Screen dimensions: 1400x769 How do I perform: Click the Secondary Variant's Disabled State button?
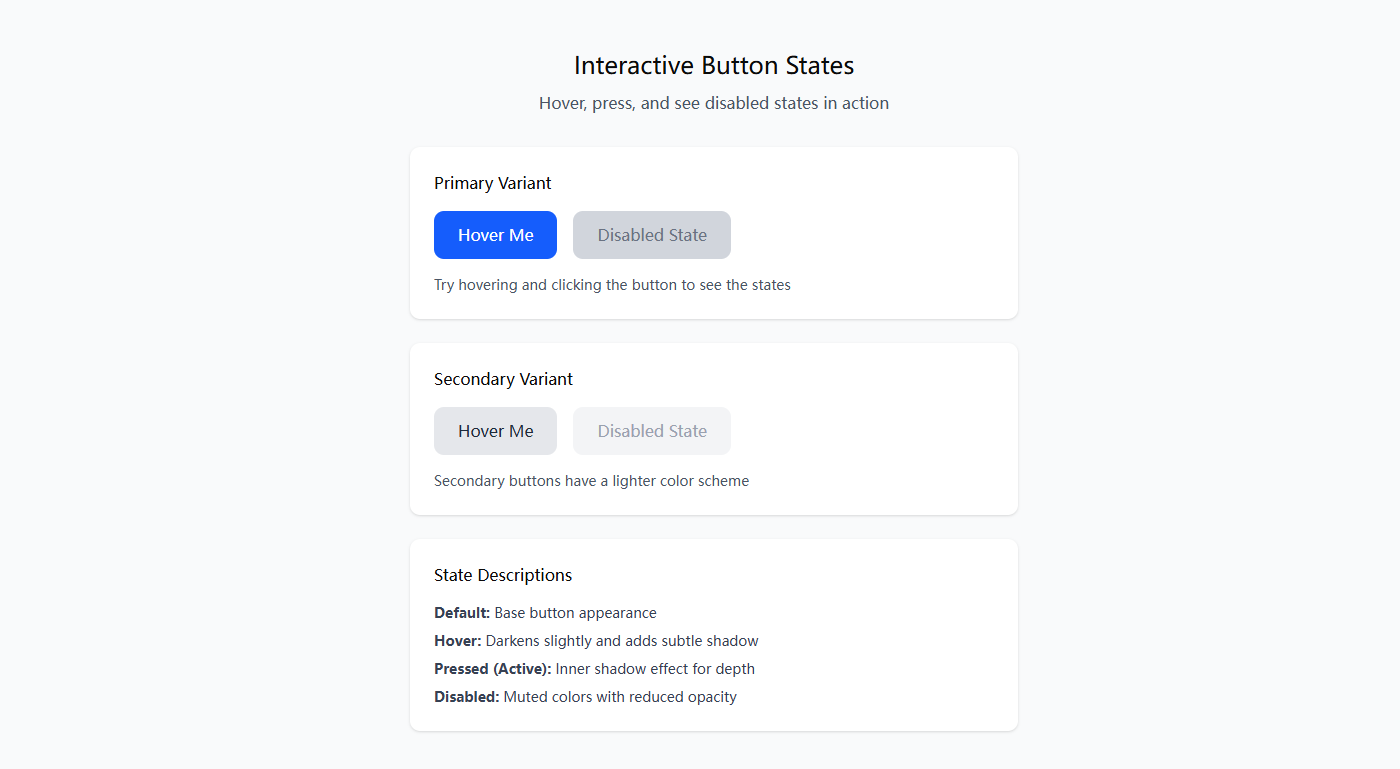tap(652, 431)
